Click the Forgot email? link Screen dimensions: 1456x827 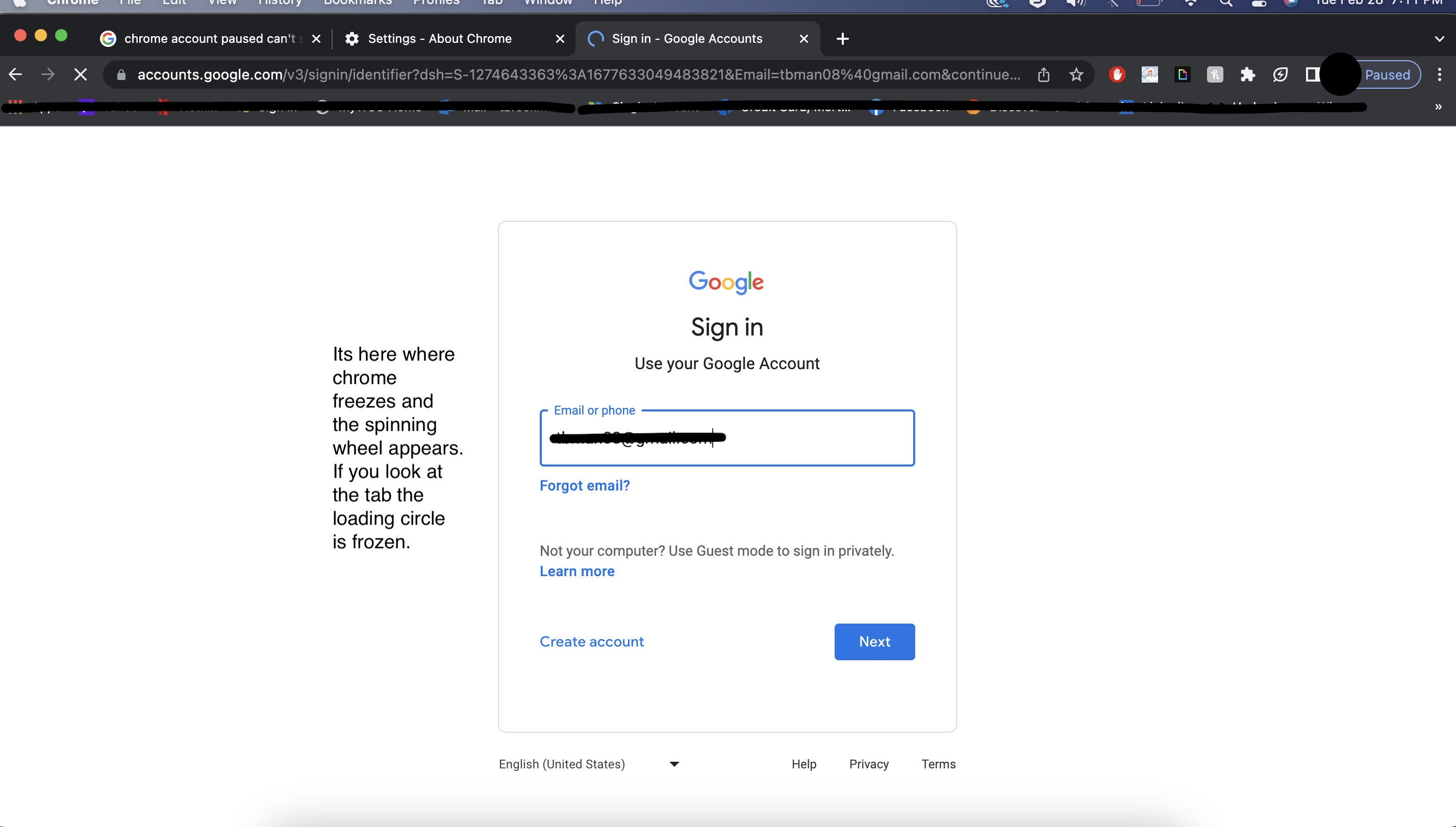pyautogui.click(x=584, y=485)
